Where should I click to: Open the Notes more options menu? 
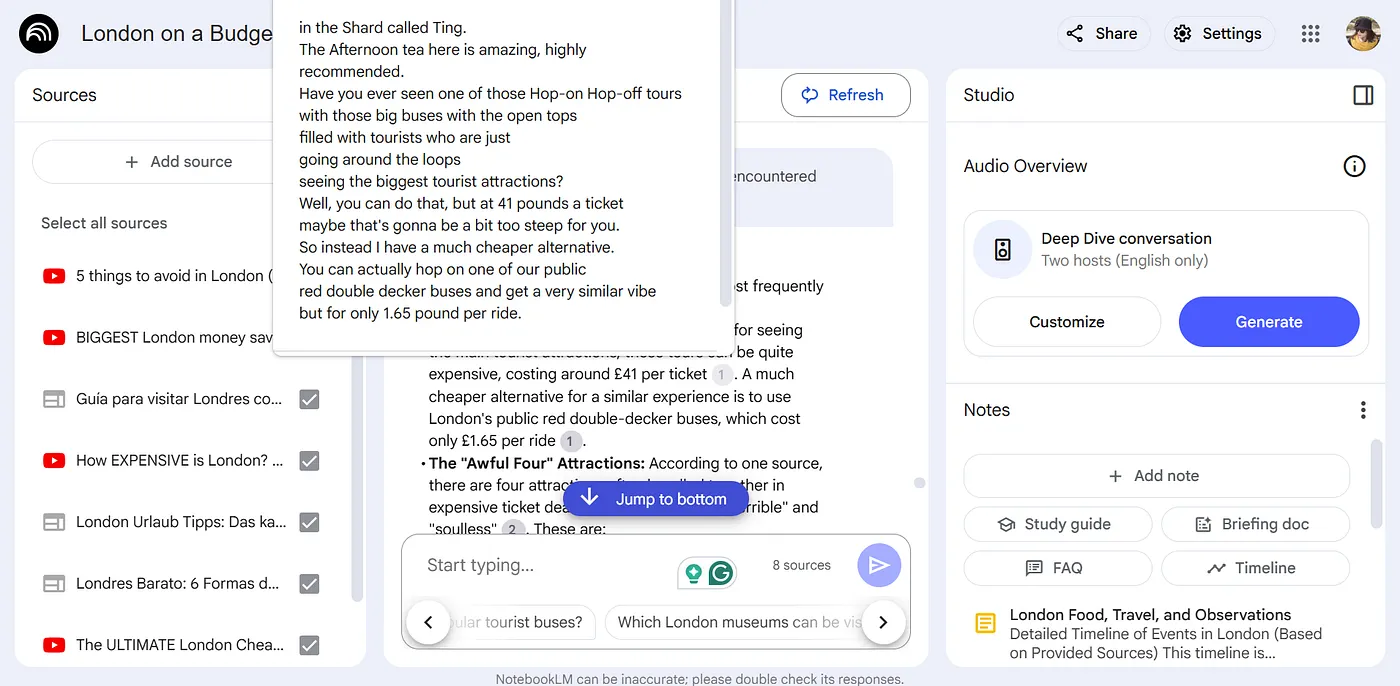tap(1363, 410)
